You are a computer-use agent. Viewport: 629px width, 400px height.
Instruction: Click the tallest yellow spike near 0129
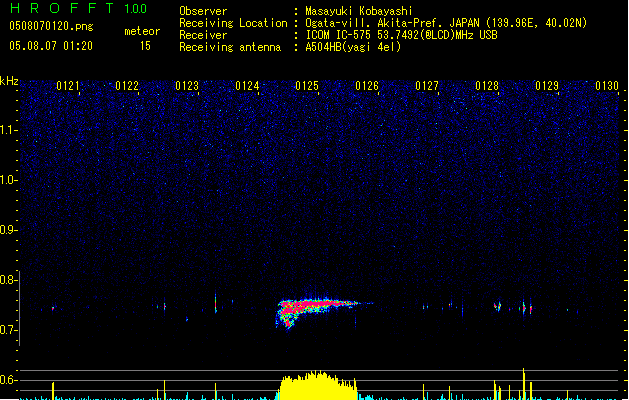523,384
